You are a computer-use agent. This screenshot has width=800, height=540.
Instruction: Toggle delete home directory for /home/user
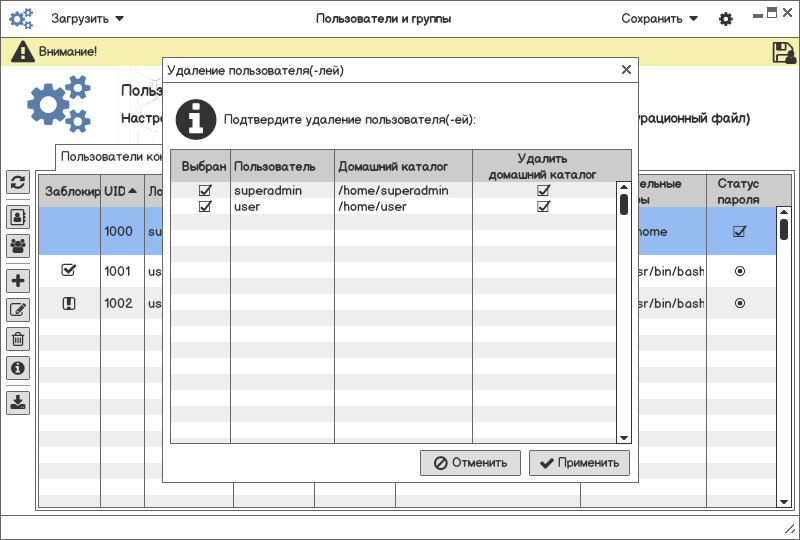pyautogui.click(x=543, y=206)
